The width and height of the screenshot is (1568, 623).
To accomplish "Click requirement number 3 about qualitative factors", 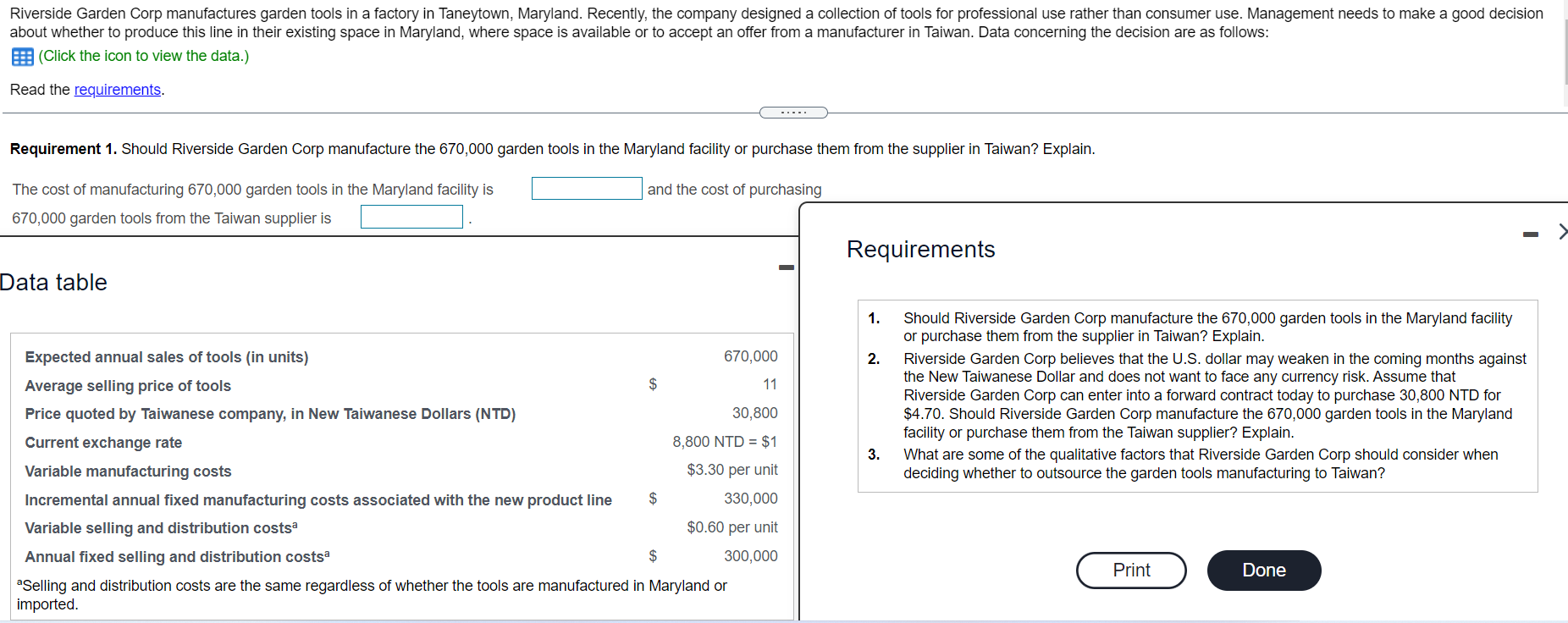I will 1201,464.
